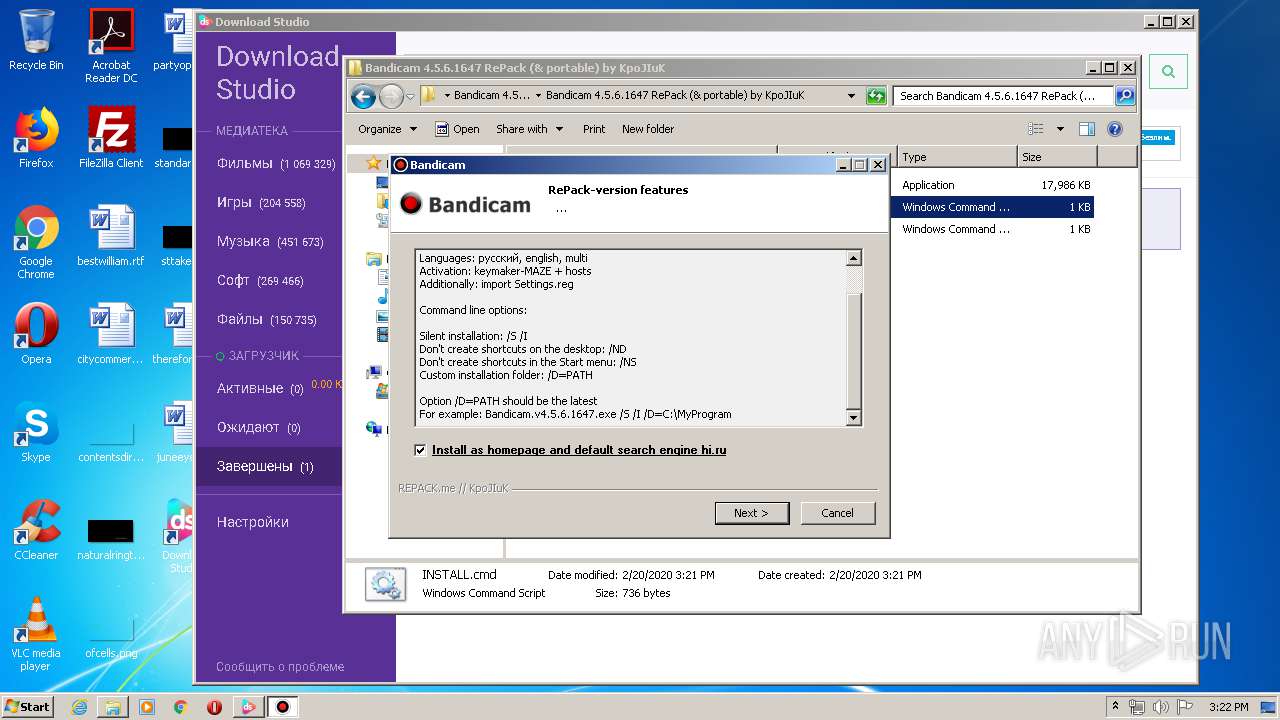The width and height of the screenshot is (1280, 720).
Task: Click Open in Explorer toolbar
Action: click(457, 129)
